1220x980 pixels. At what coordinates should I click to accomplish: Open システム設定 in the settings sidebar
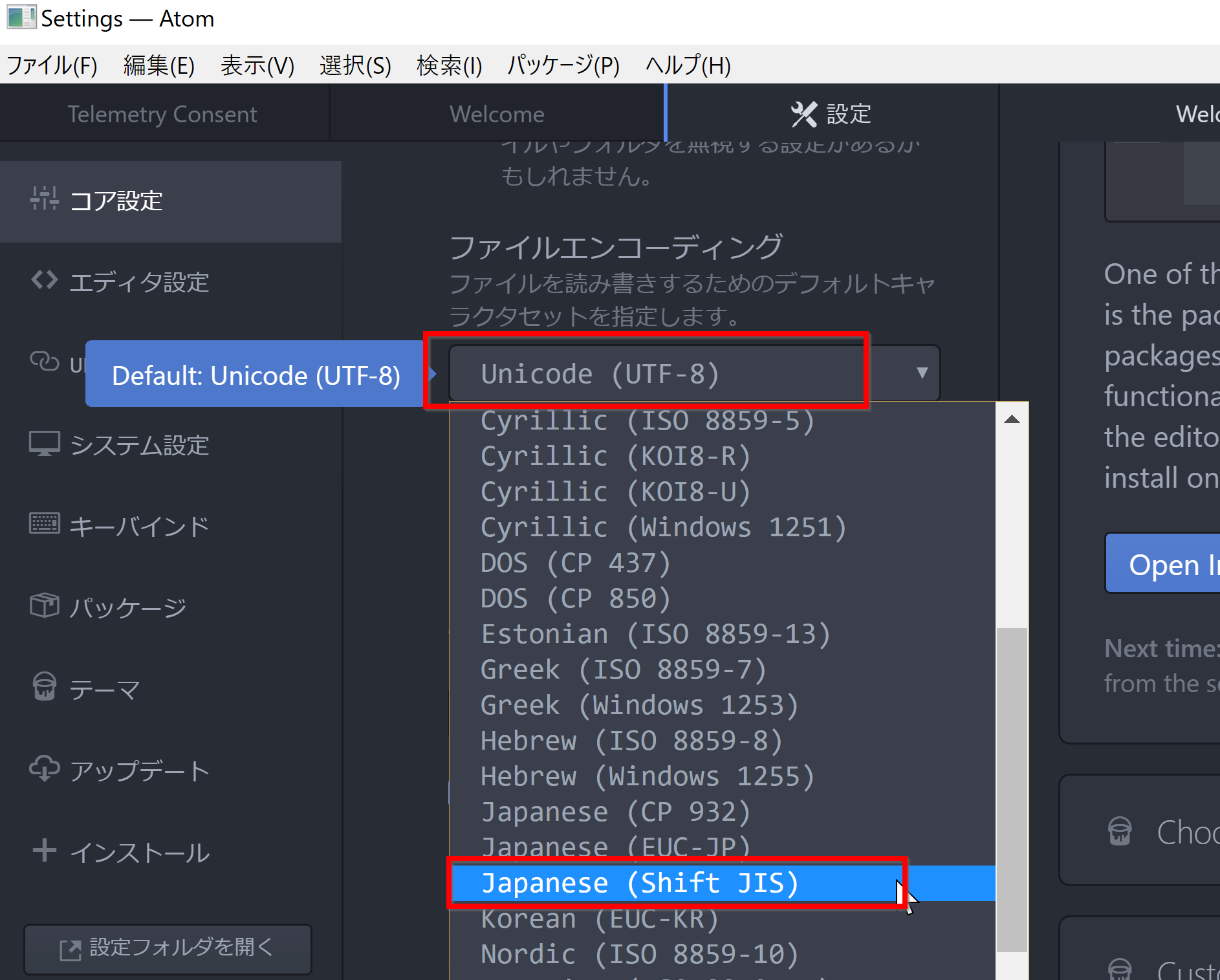pos(171,445)
